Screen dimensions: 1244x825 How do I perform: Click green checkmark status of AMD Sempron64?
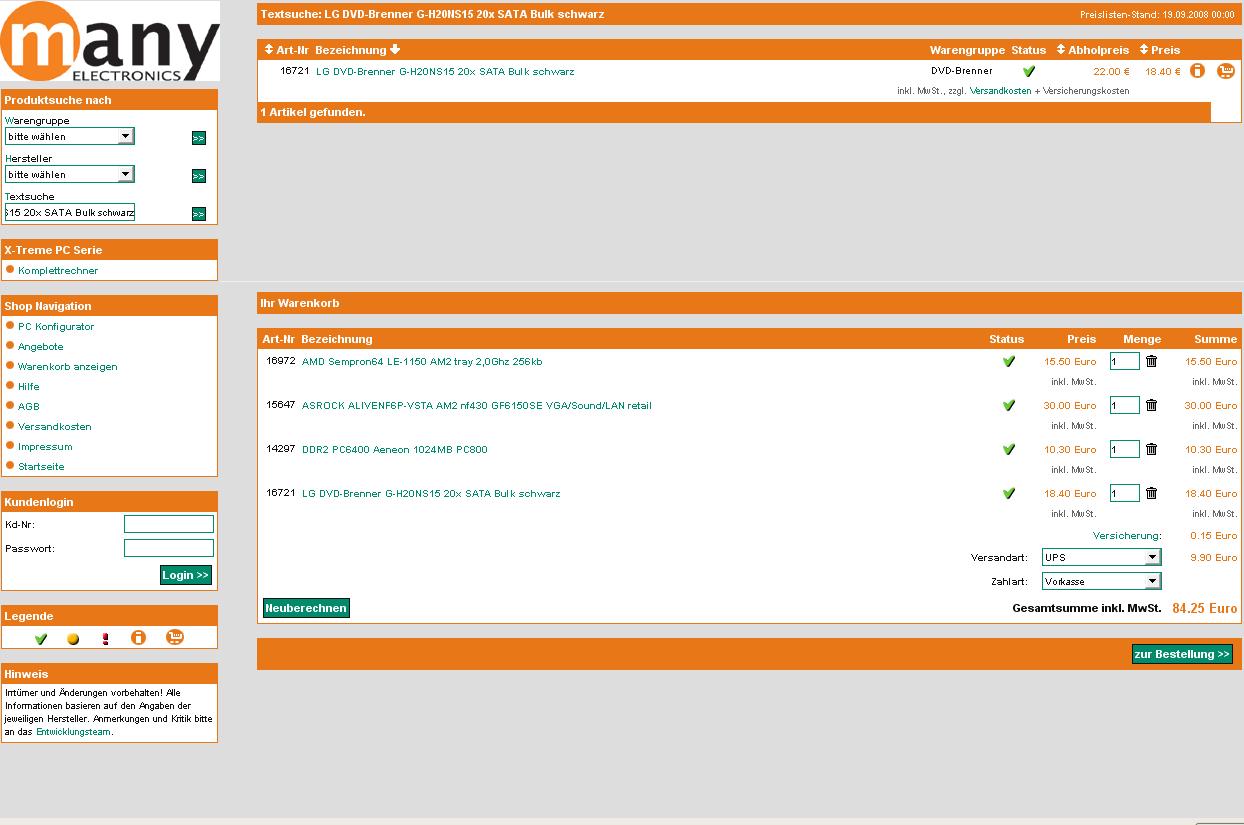tap(1008, 362)
